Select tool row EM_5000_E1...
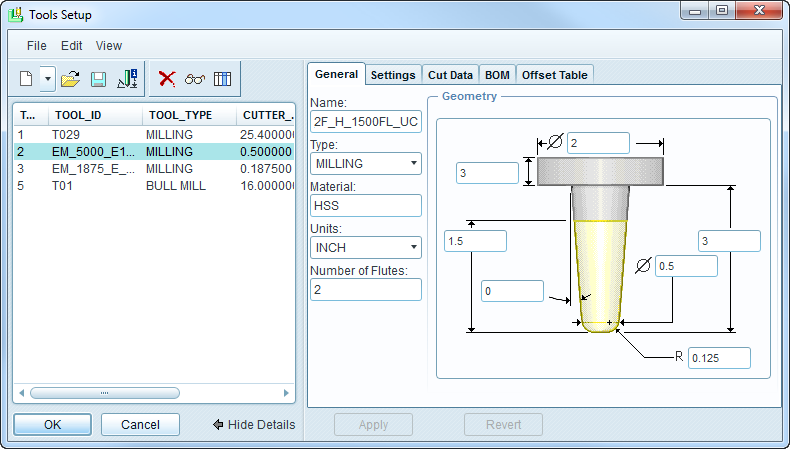 pos(154,152)
